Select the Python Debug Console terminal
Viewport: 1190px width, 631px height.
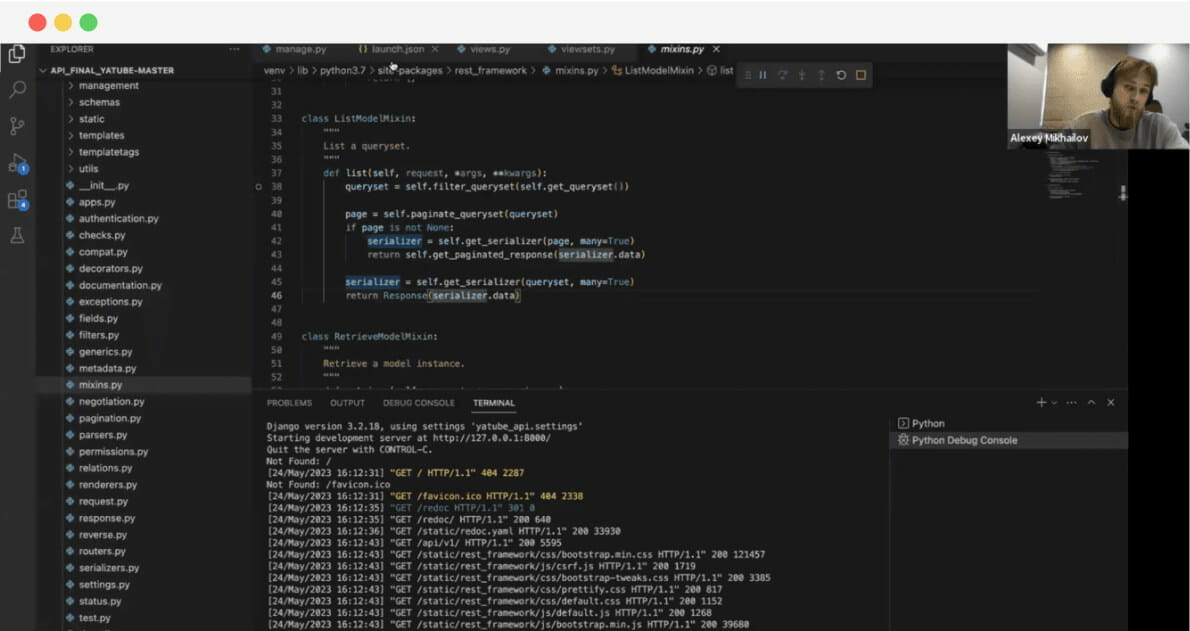(x=1009, y=440)
